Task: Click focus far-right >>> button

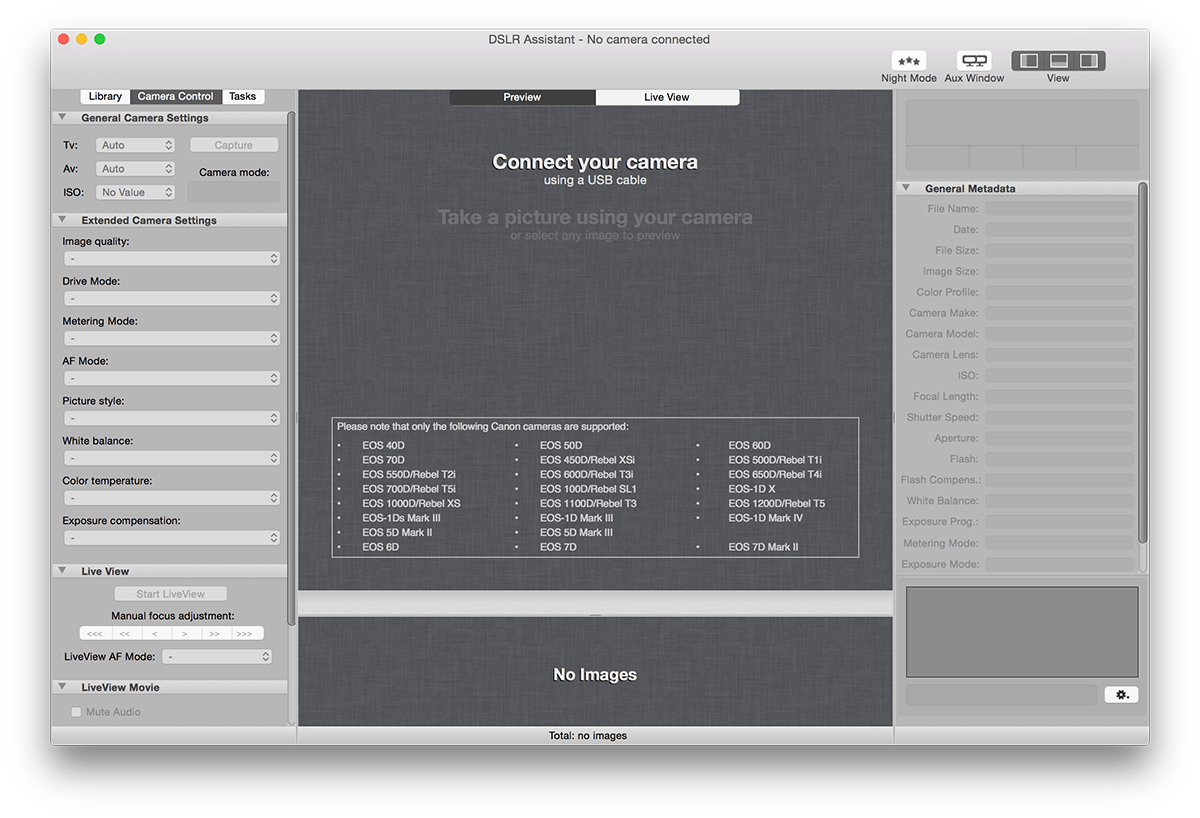Action: [246, 633]
